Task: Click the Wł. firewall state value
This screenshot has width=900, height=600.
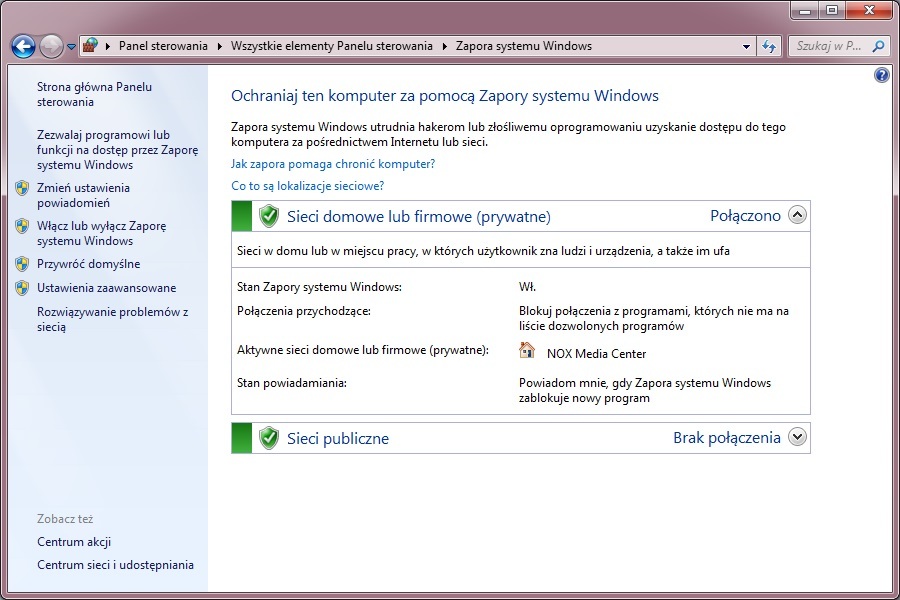Action: (527, 287)
